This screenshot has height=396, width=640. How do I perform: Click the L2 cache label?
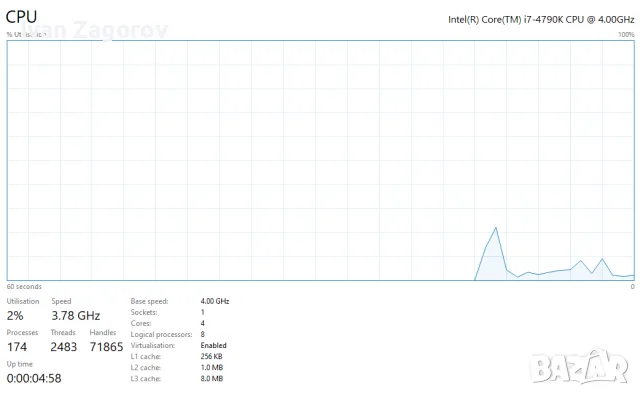coord(146,367)
